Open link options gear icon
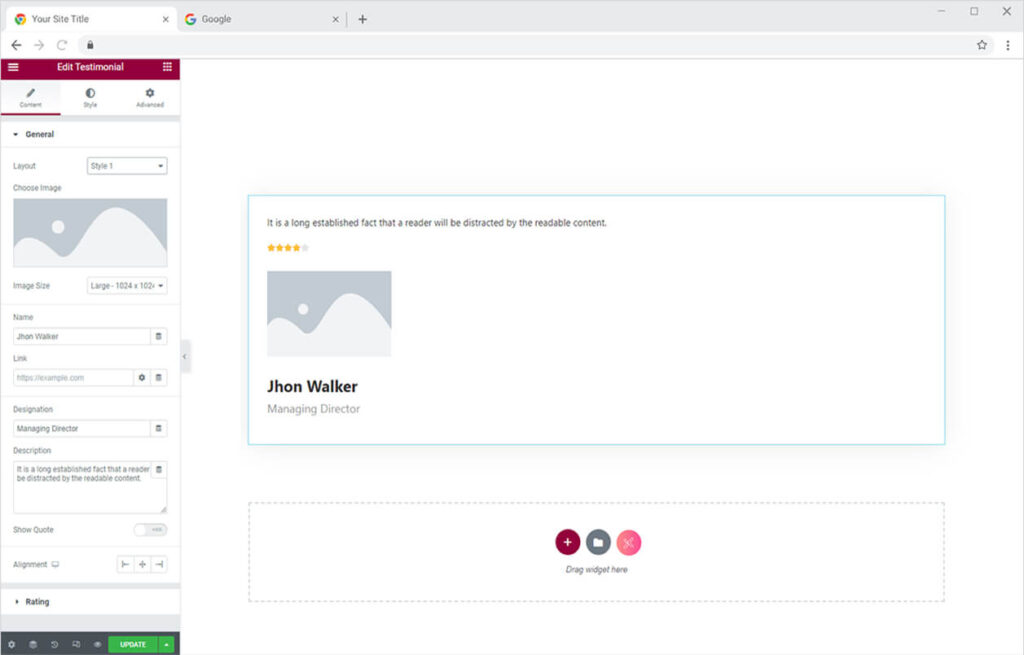The height and width of the screenshot is (655, 1024). click(x=142, y=378)
